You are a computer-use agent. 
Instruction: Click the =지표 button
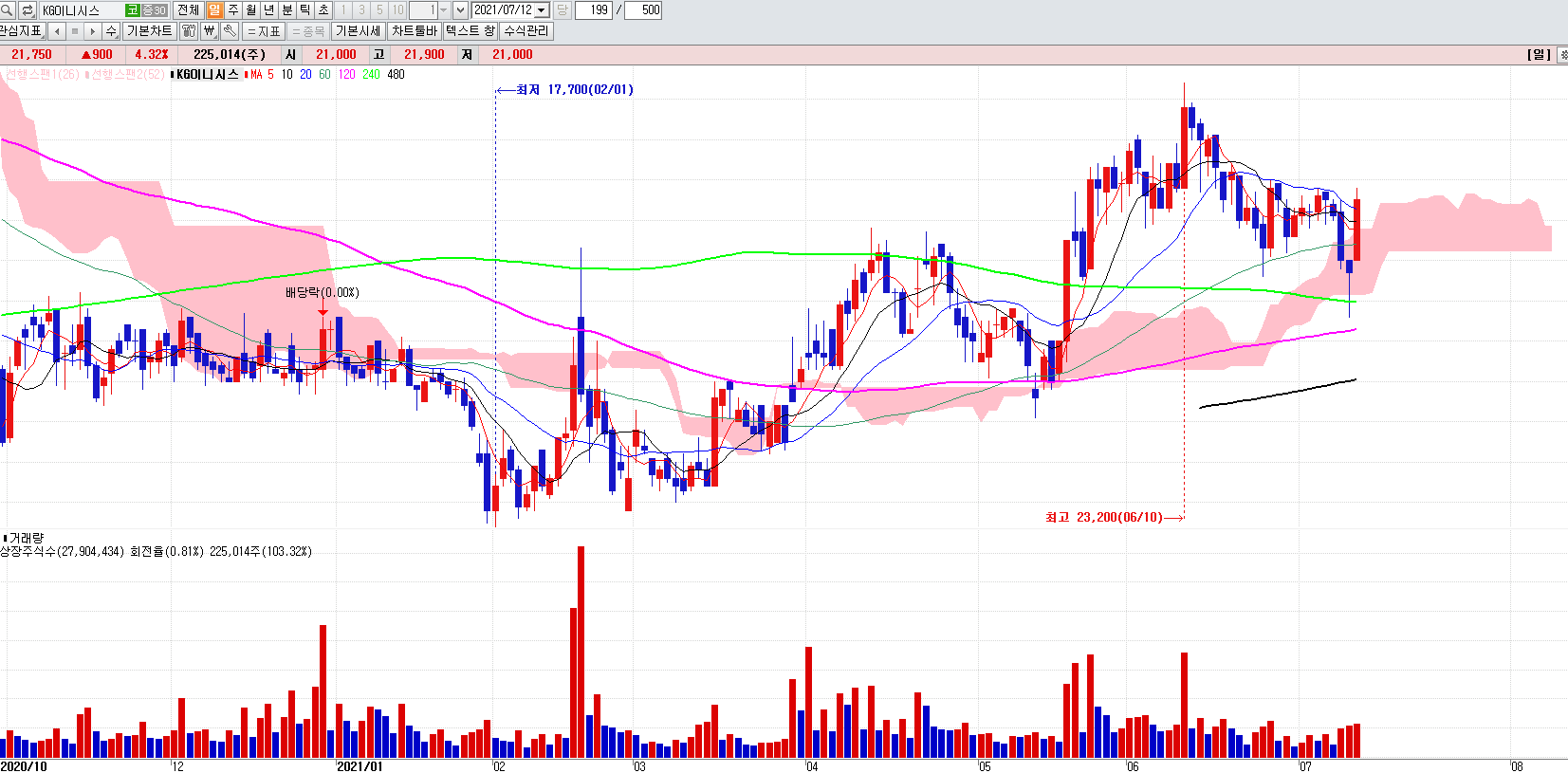pos(264,31)
